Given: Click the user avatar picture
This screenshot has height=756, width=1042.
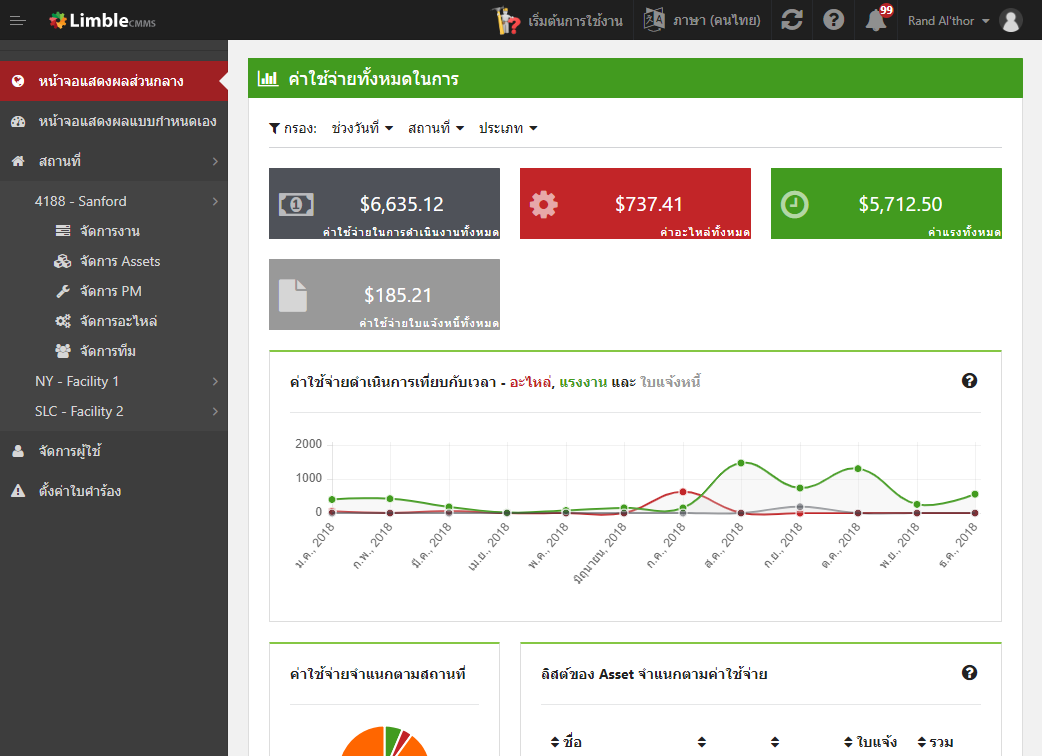Looking at the screenshot, I should click(1011, 21).
